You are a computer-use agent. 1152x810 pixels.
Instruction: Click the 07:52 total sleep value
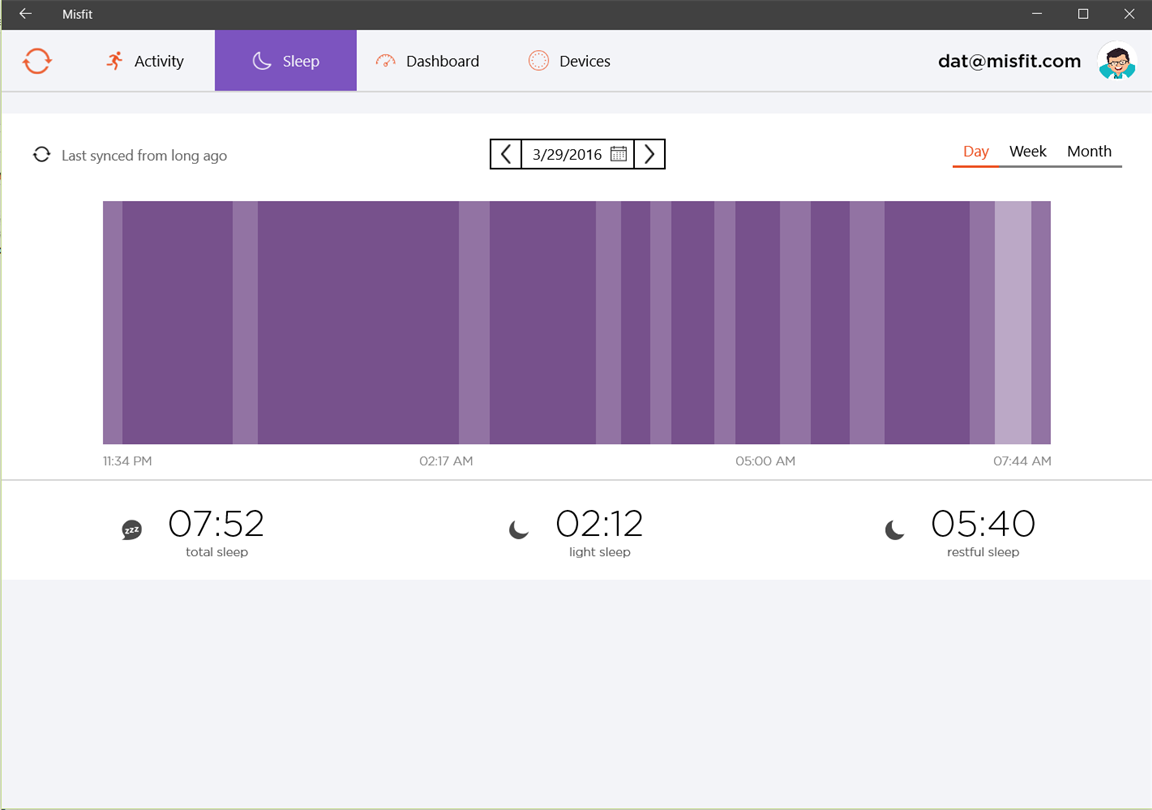click(216, 524)
